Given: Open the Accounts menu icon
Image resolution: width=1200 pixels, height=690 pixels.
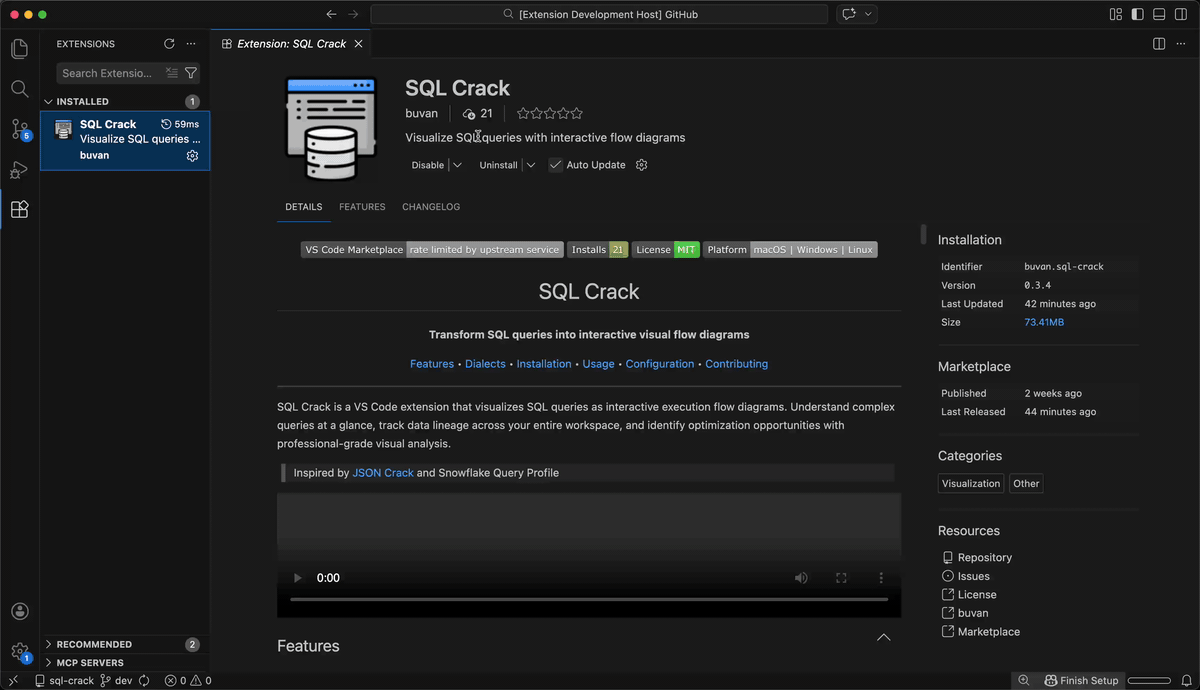Looking at the screenshot, I should point(19,611).
